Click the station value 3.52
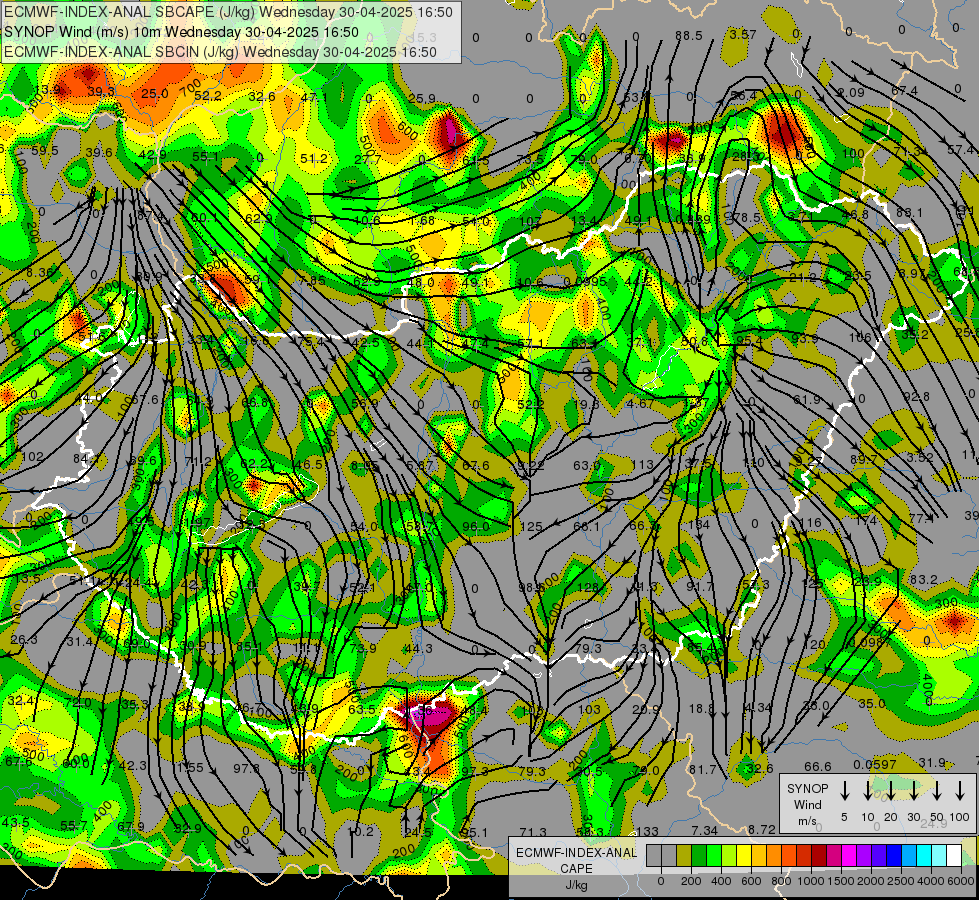Screen dimensions: 979x900 [x=920, y=457]
